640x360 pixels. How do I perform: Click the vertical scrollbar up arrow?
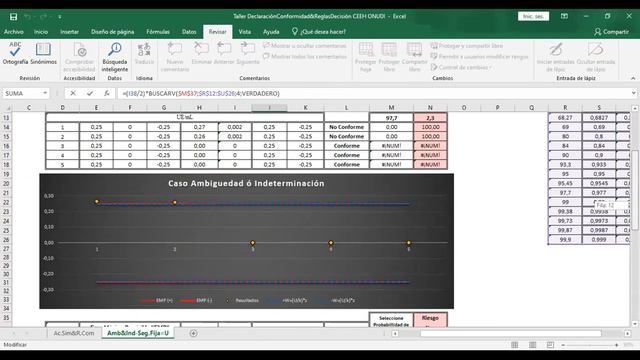coord(635,108)
